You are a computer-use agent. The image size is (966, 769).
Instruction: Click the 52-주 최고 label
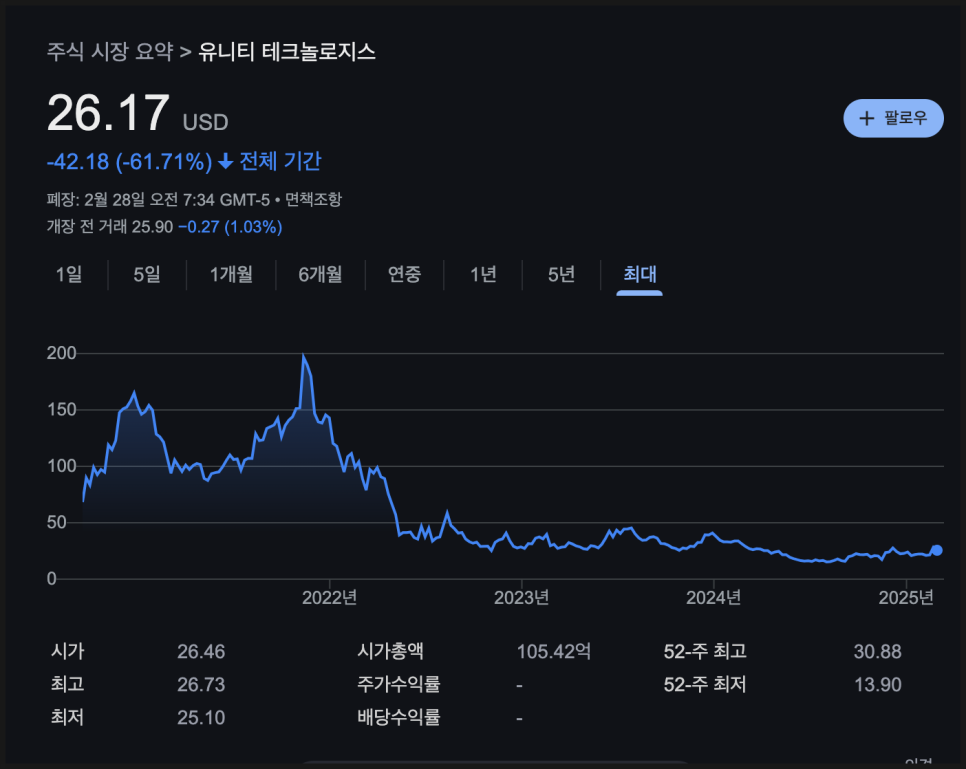tap(705, 651)
